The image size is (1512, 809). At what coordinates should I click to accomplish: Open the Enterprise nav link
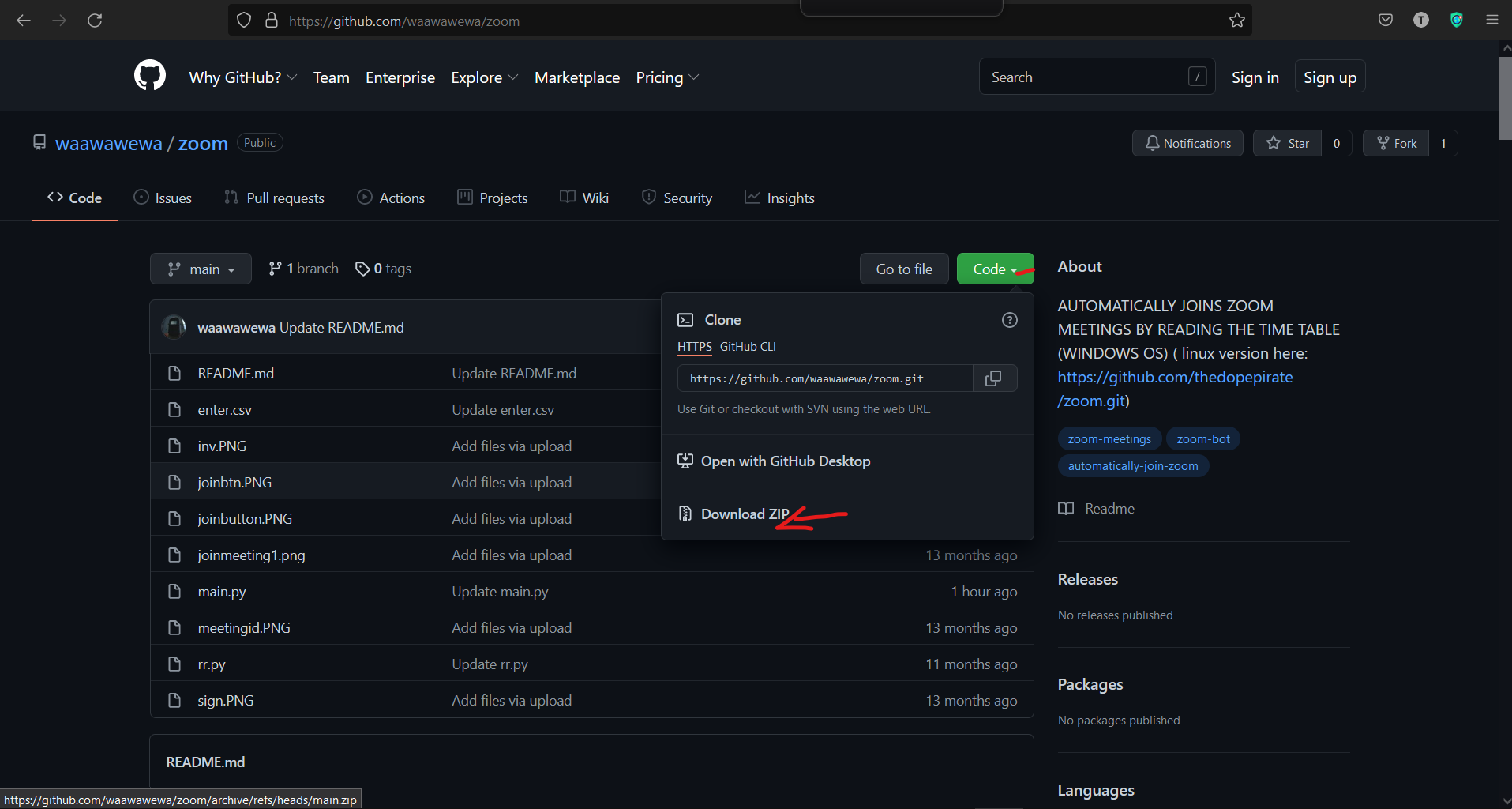(x=400, y=77)
